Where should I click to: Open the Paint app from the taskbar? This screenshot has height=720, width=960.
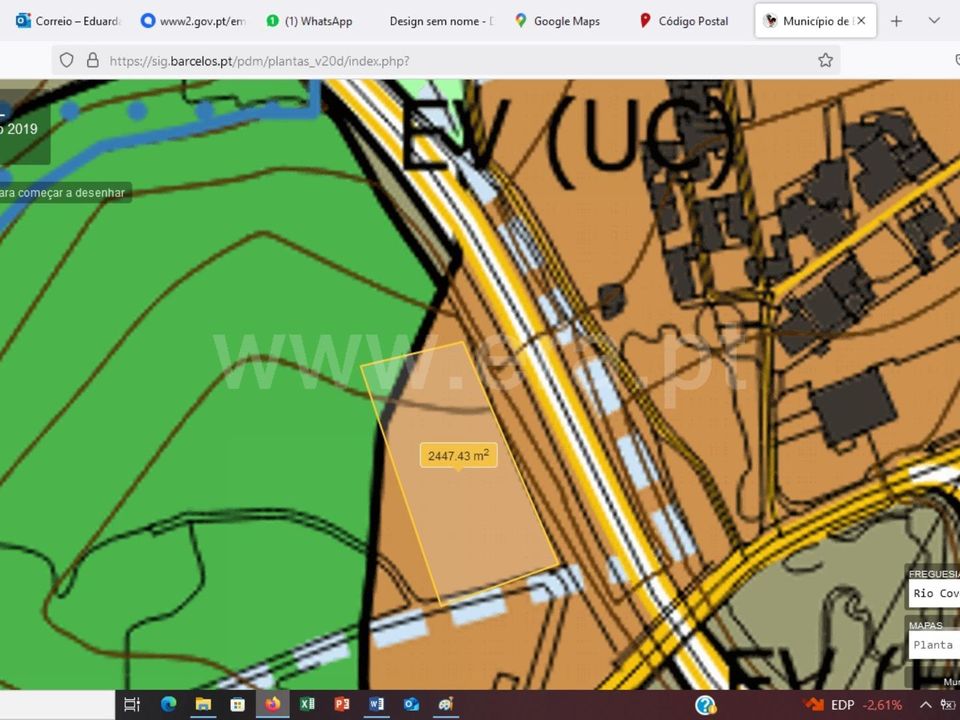446,705
